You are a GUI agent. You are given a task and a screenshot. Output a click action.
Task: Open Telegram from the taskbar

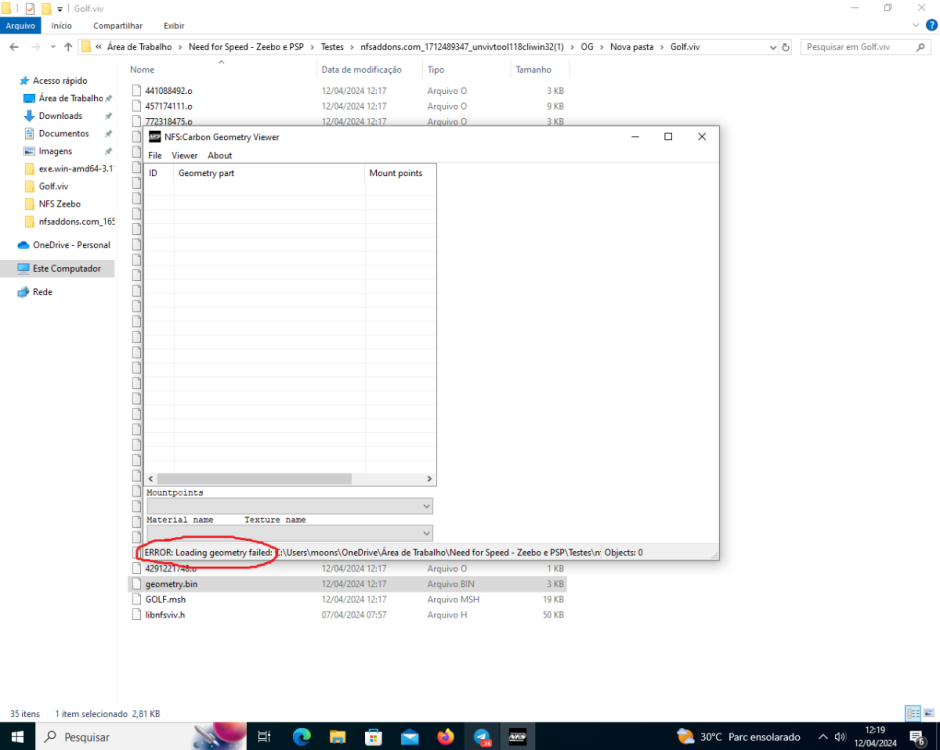481,737
